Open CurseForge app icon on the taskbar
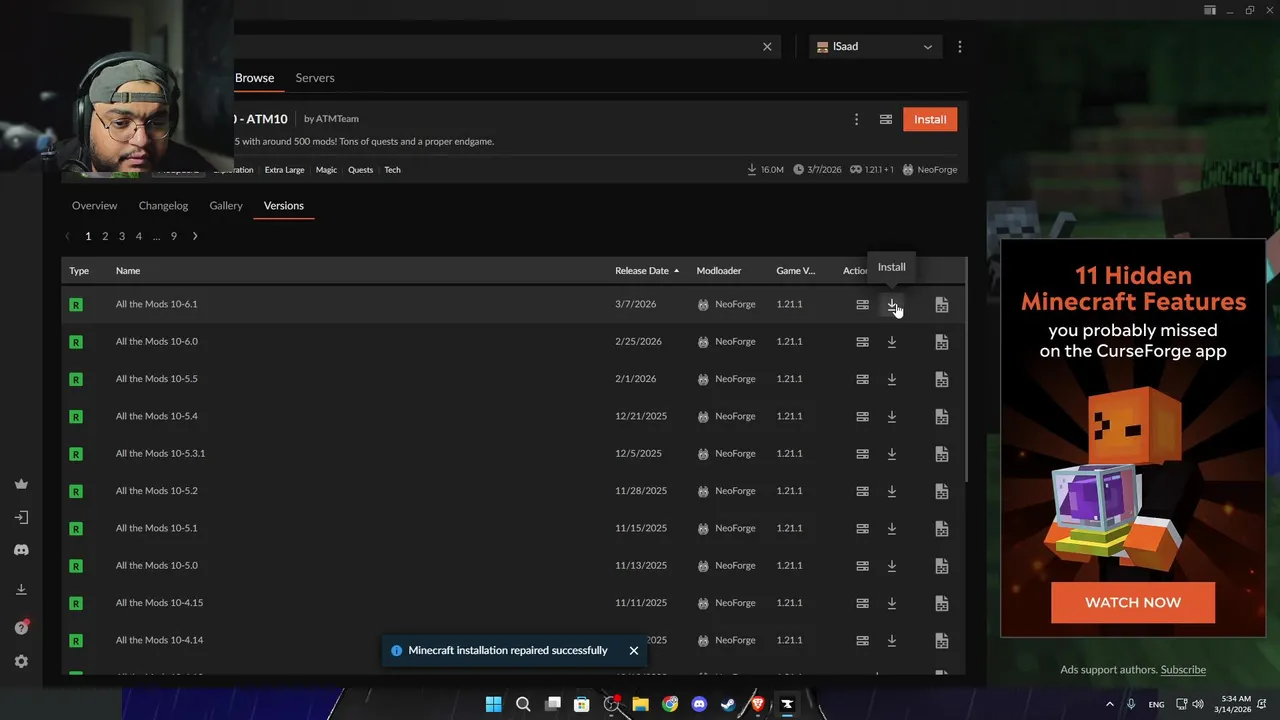1280x720 pixels. coord(787,704)
